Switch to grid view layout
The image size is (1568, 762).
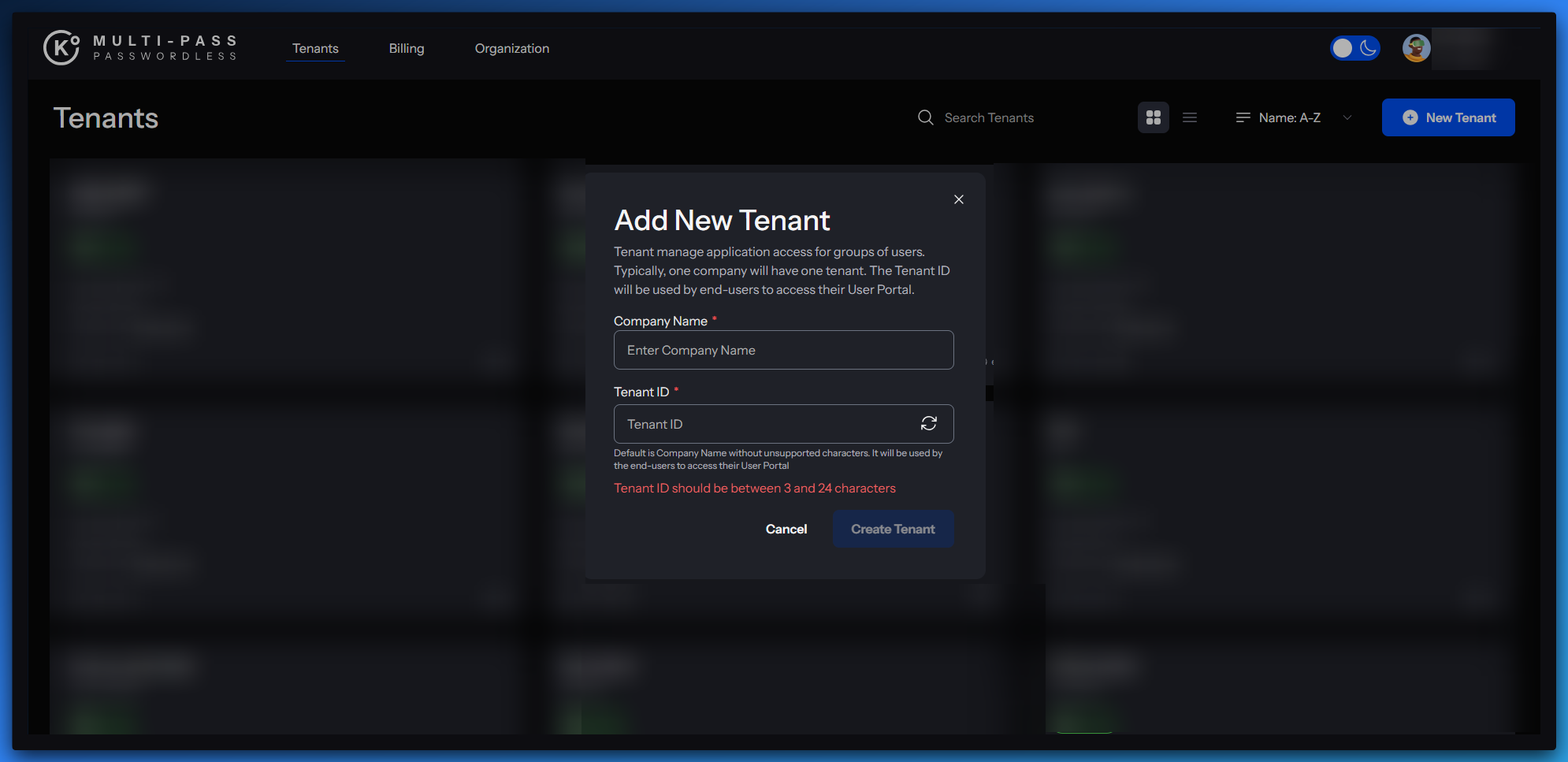pos(1154,117)
